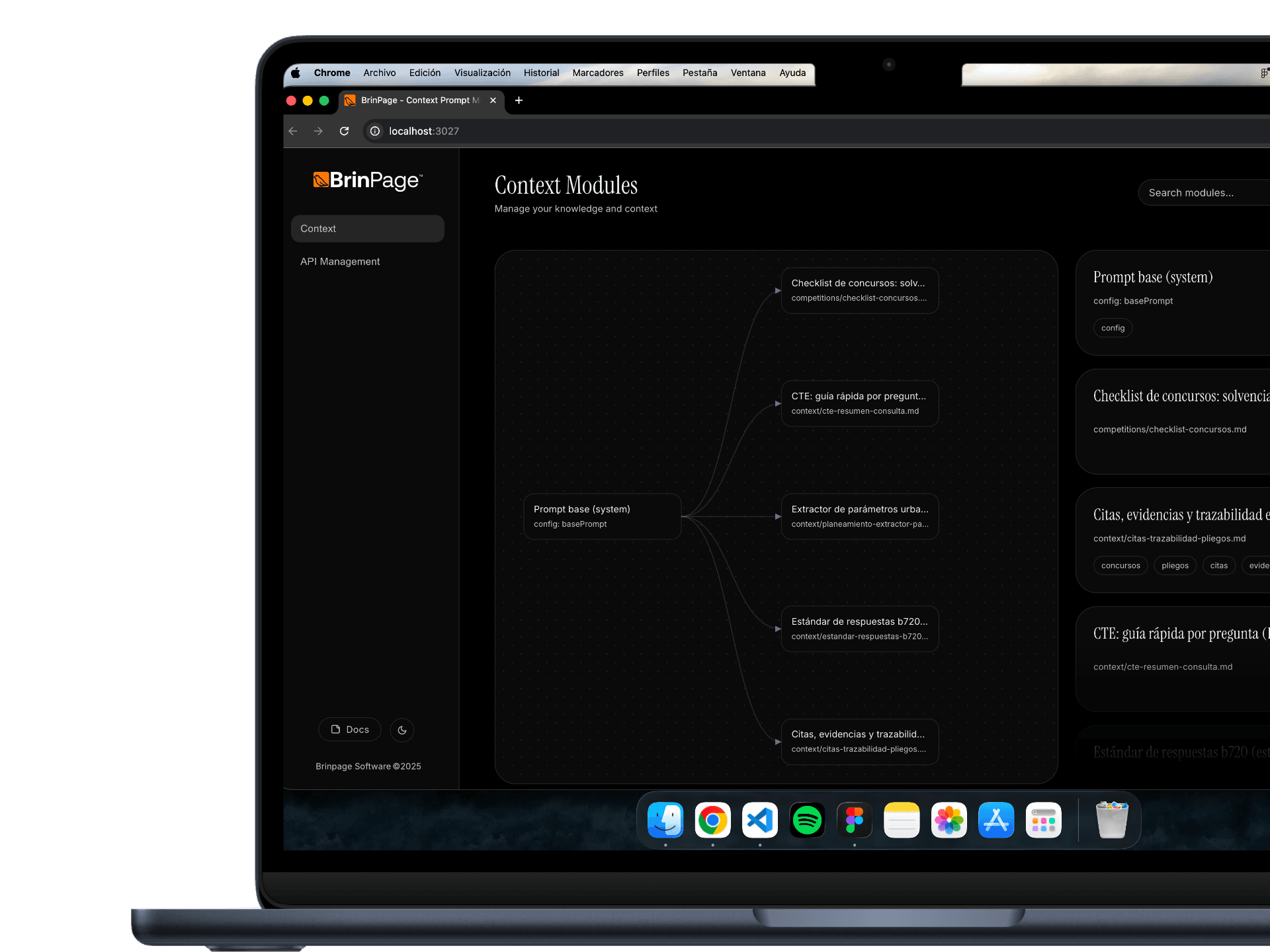
Task: Click the site info icon in address bar
Action: pos(375,131)
